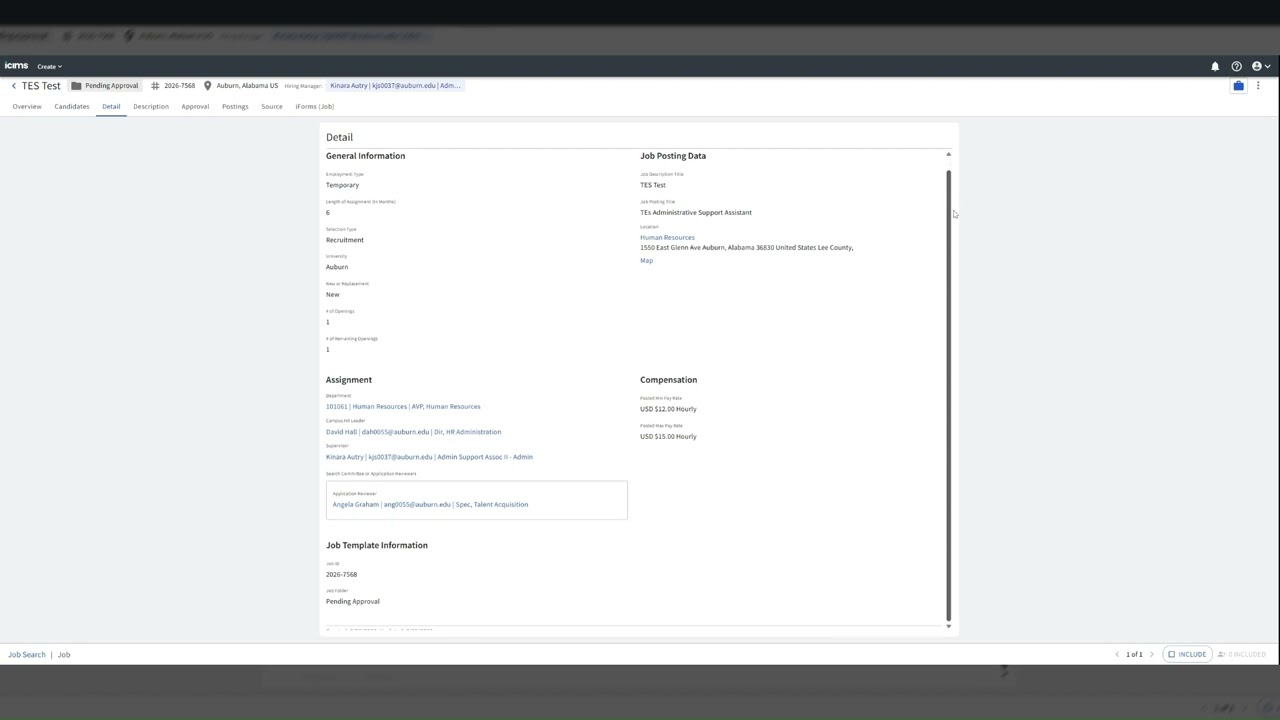Image resolution: width=1280 pixels, height=720 pixels.
Task: Select the text 'TEs Administrative Support Assistant'
Action: 696,213
